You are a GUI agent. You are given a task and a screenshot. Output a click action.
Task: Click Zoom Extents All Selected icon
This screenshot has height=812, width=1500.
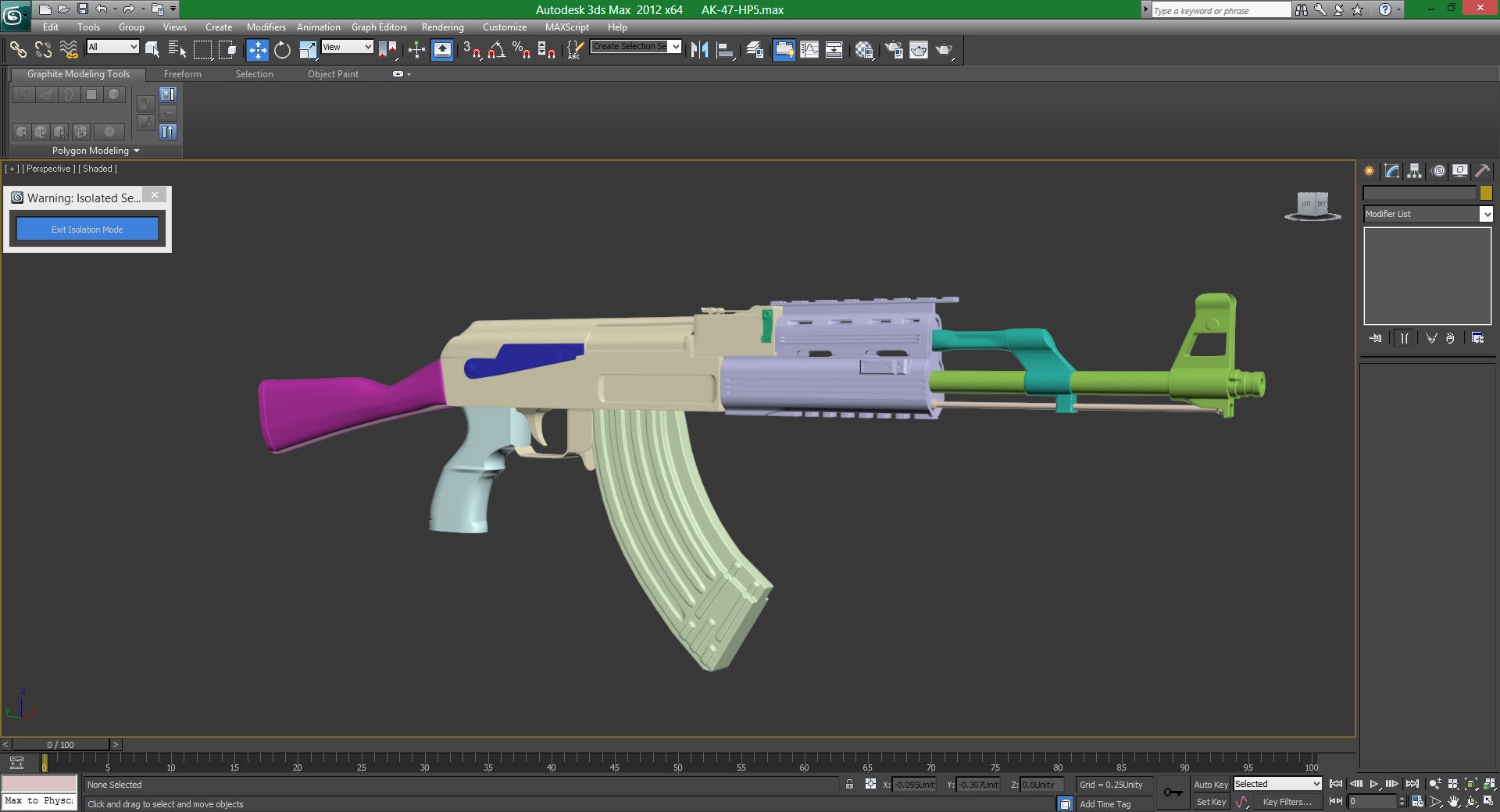1489,784
